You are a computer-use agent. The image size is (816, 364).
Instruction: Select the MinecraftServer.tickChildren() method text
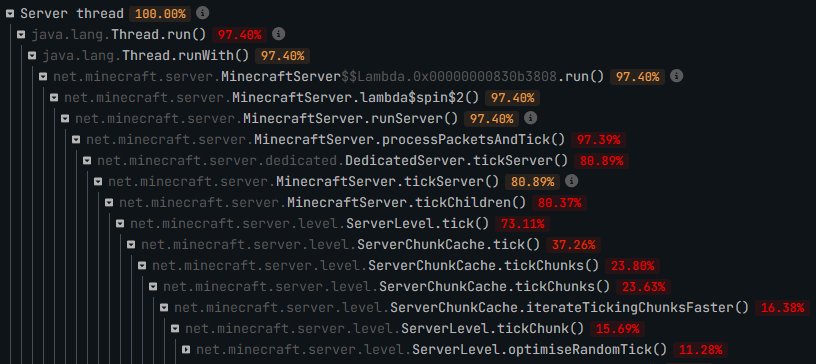click(323, 203)
